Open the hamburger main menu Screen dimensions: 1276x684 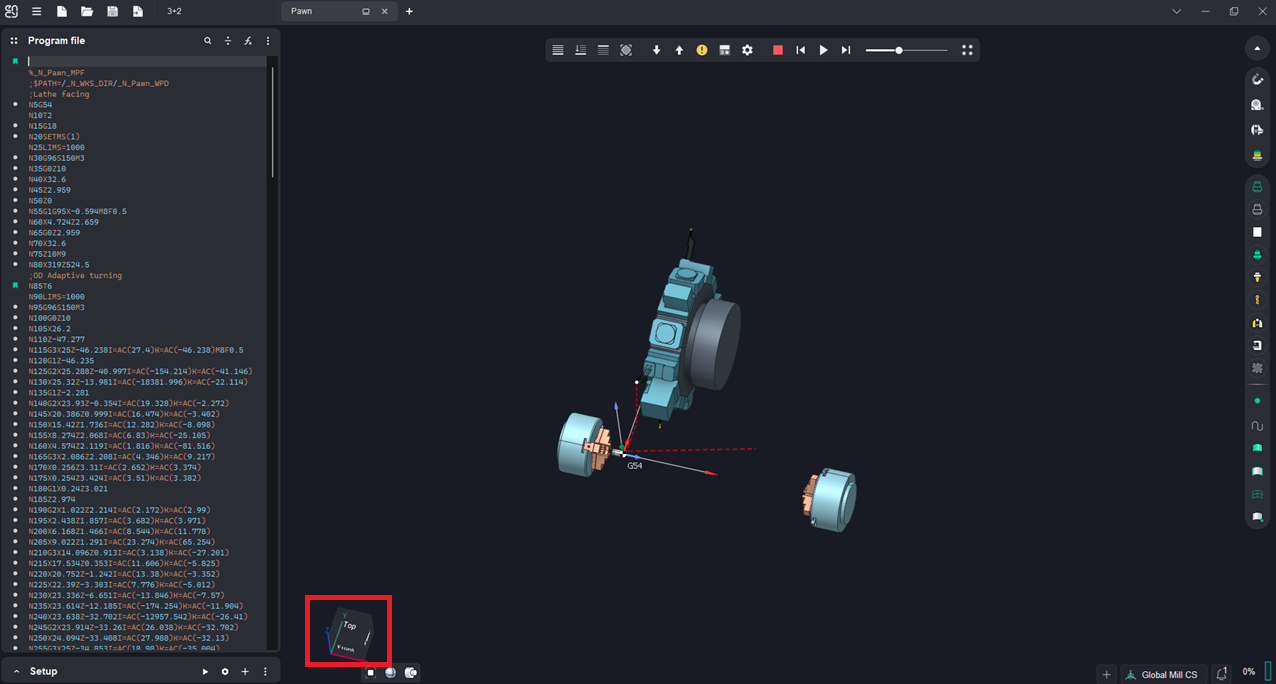click(36, 11)
